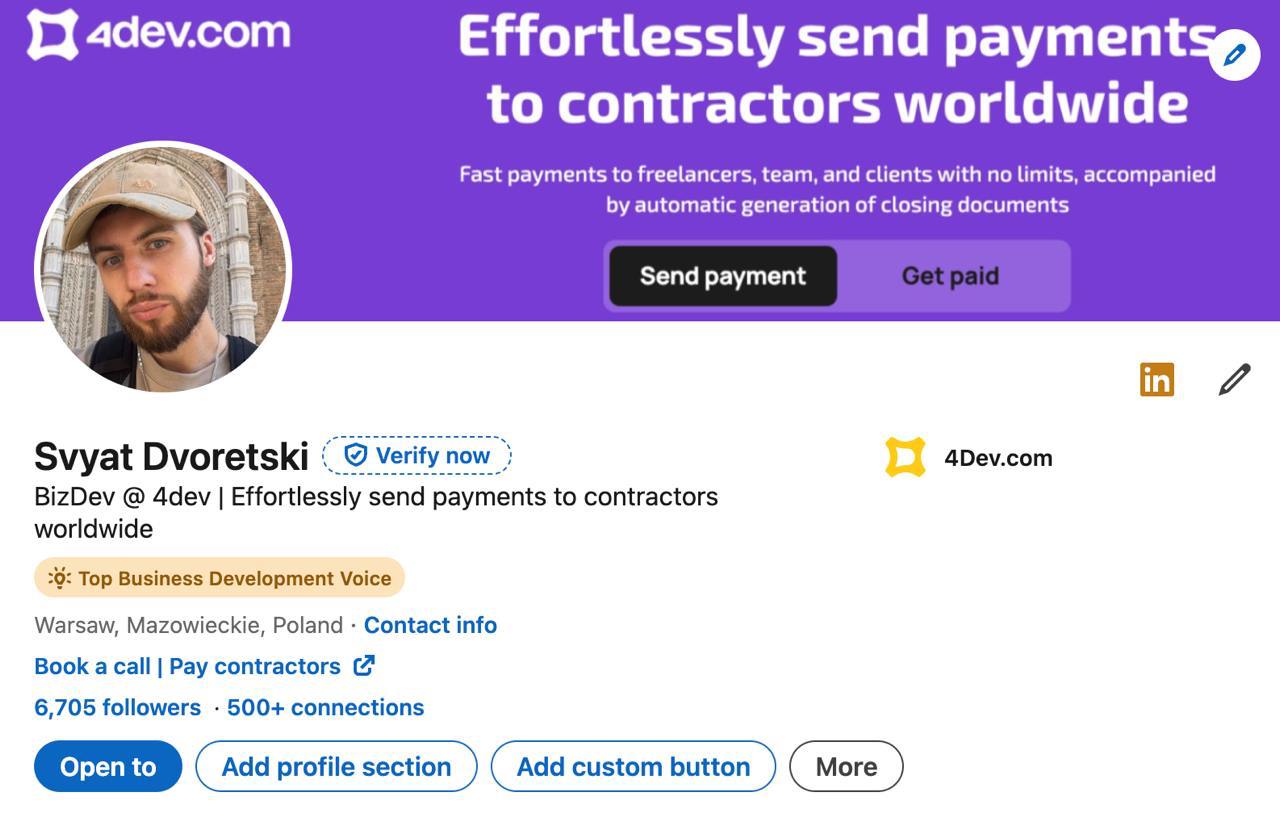Click the shield icon inside Verify now badge
This screenshot has height=822, width=1280.
click(355, 455)
